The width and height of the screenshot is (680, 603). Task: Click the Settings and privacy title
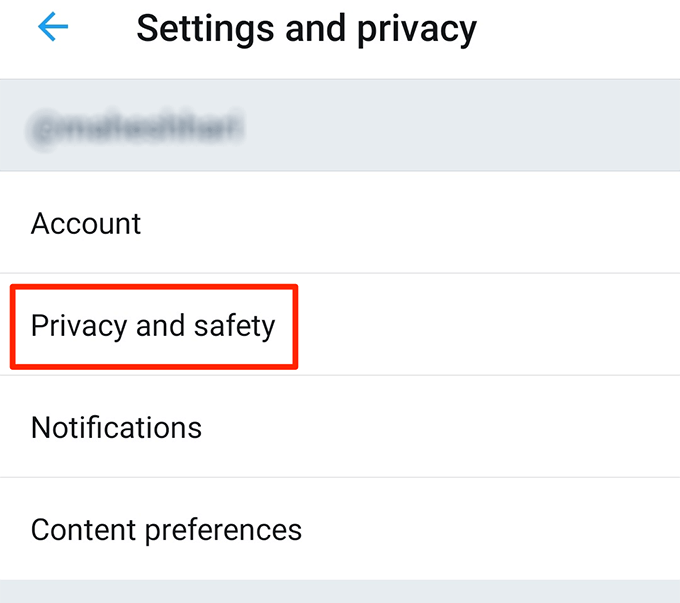tap(306, 29)
